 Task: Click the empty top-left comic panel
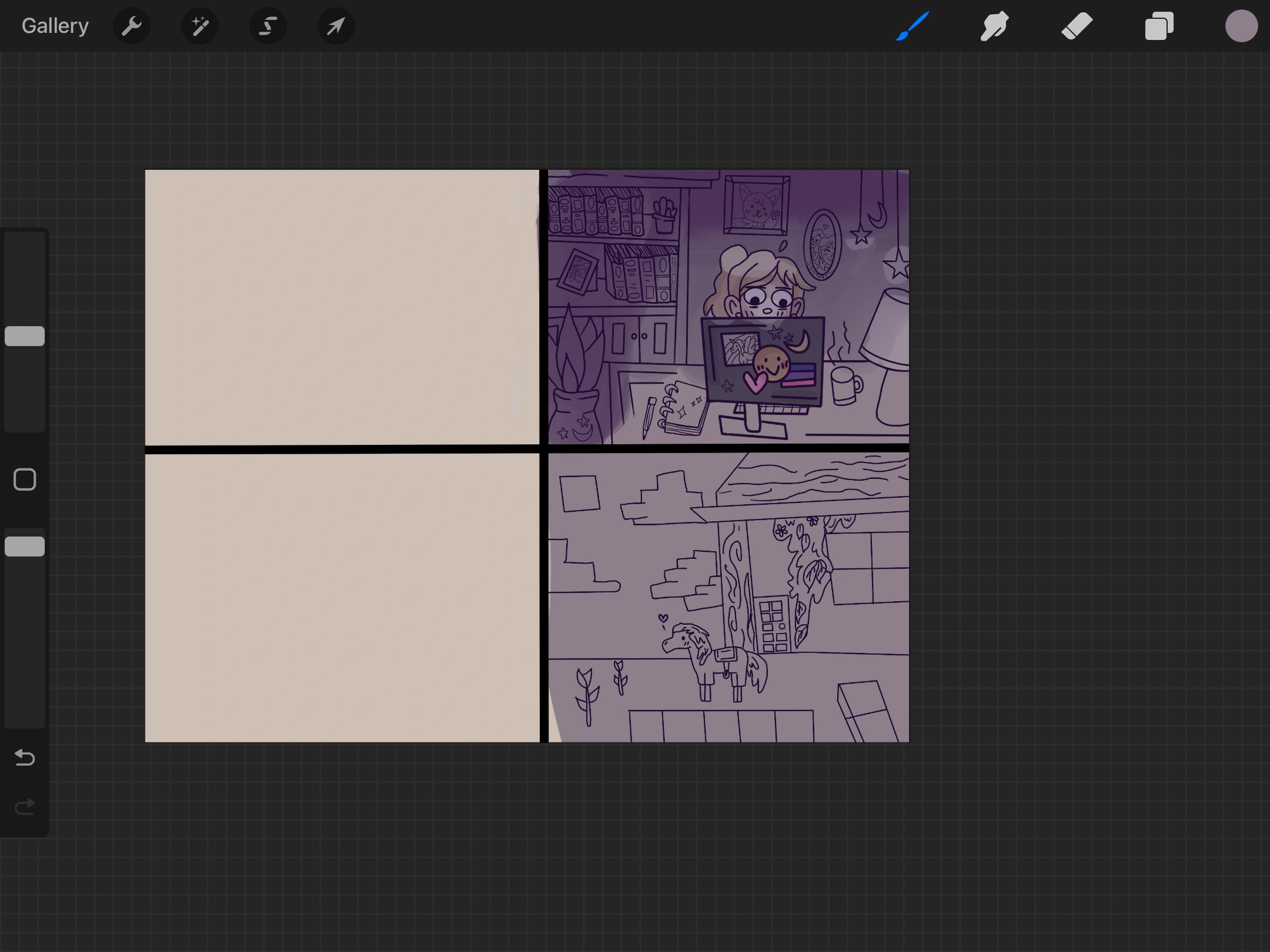tap(341, 307)
